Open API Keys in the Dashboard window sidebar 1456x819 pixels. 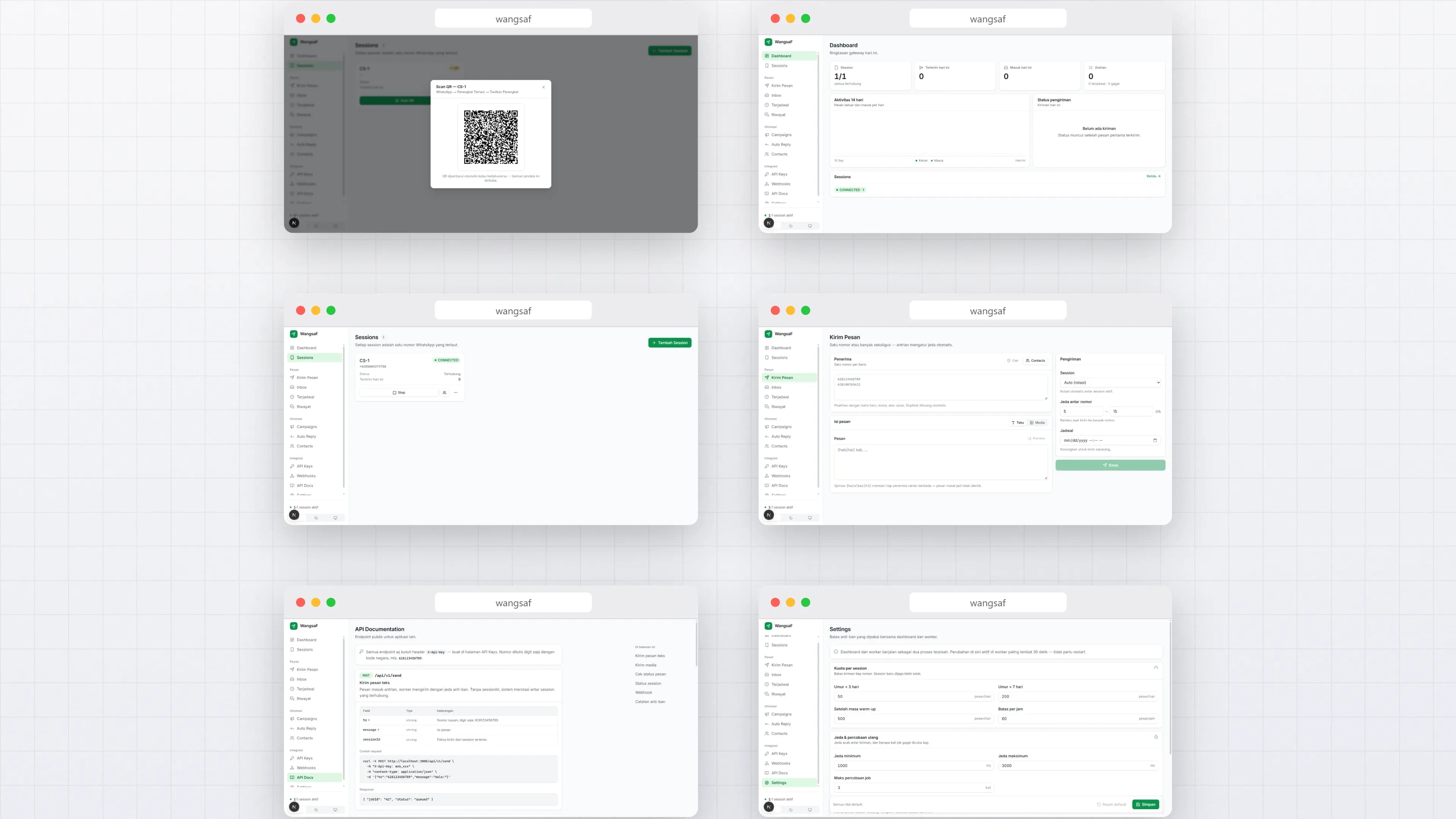pos(790,174)
